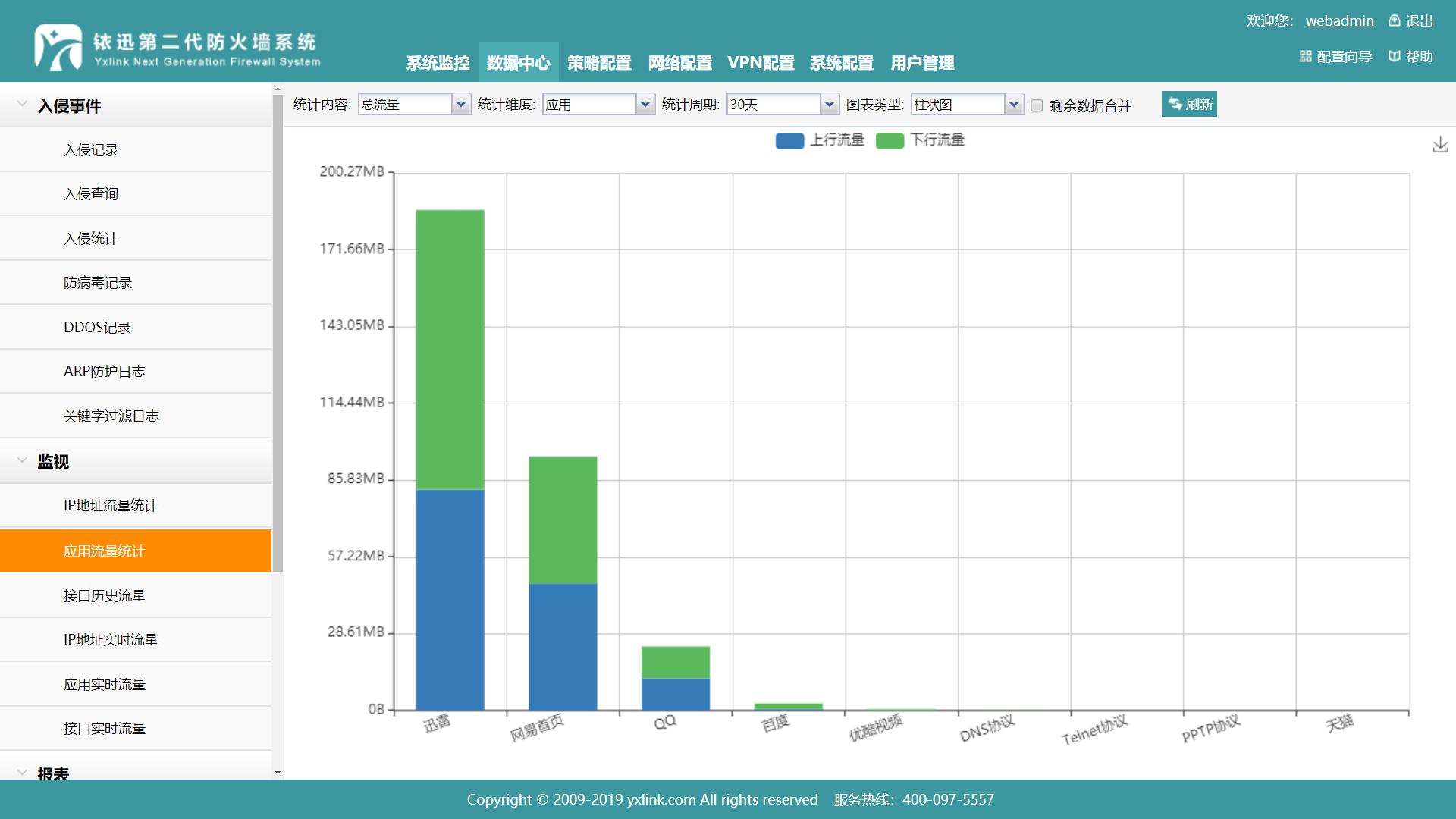Screen dimensions: 1456x819
Task: Click the 网易首页 blue bar segment
Action: tap(563, 647)
